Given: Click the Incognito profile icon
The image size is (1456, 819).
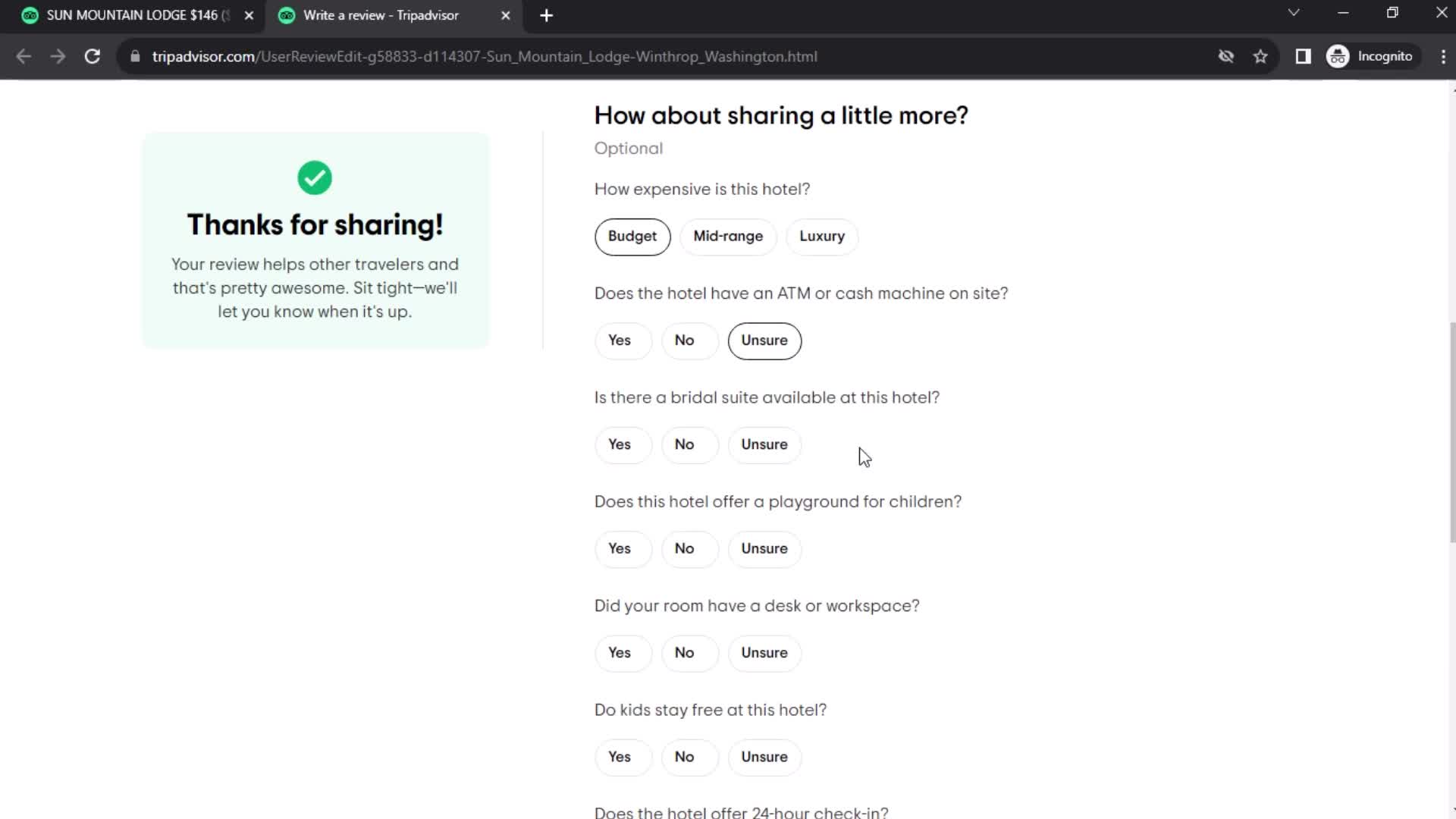Looking at the screenshot, I should (1341, 56).
